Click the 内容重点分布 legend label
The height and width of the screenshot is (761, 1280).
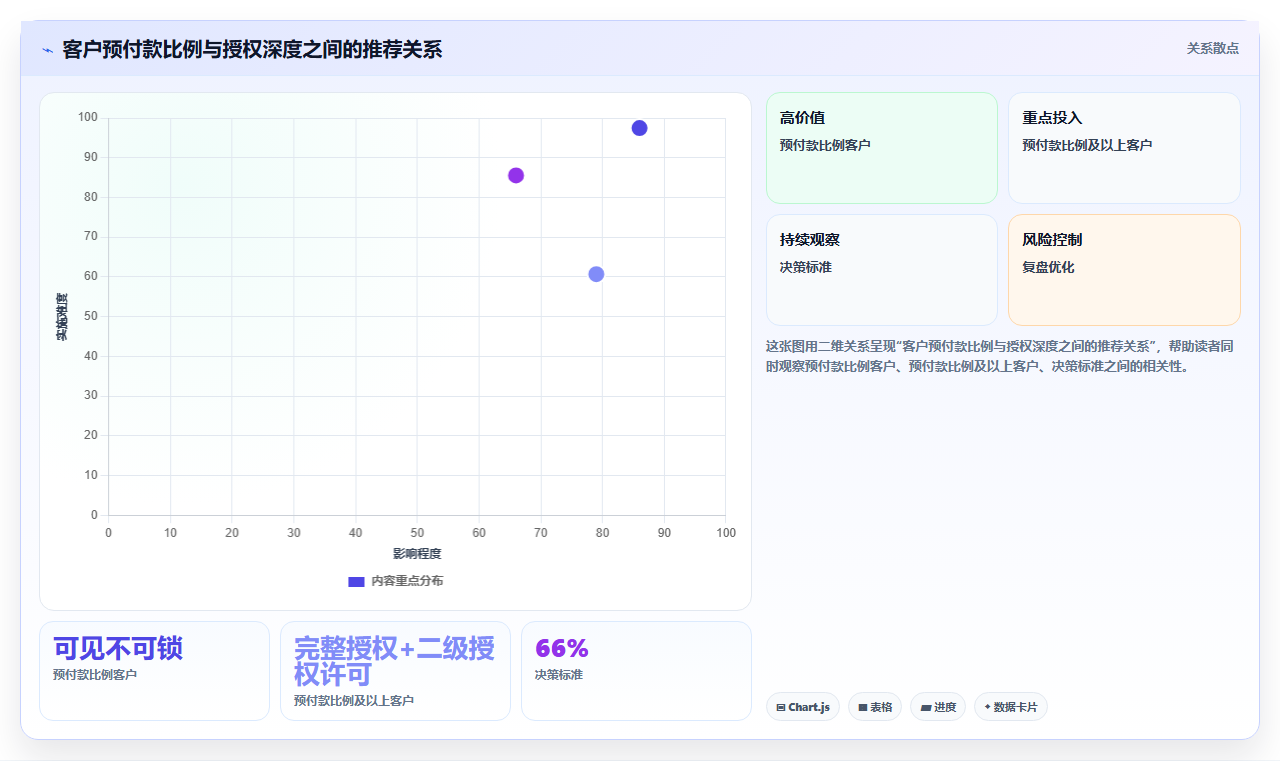pyautogui.click(x=407, y=581)
